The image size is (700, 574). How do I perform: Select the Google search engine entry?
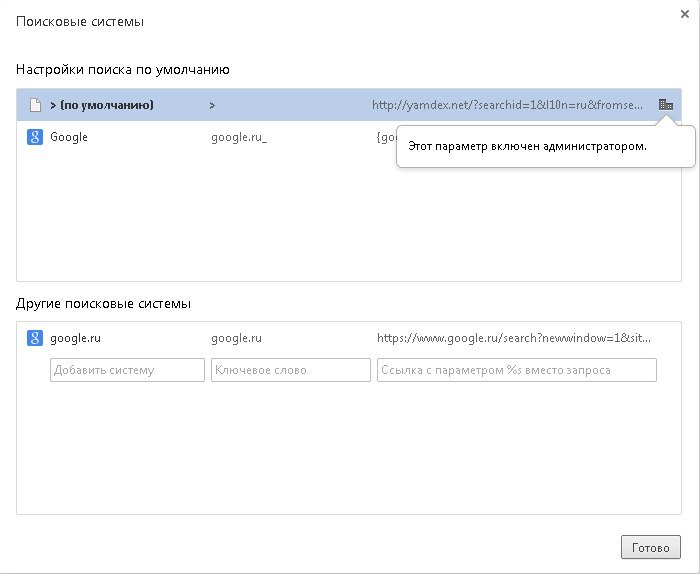click(x=69, y=137)
